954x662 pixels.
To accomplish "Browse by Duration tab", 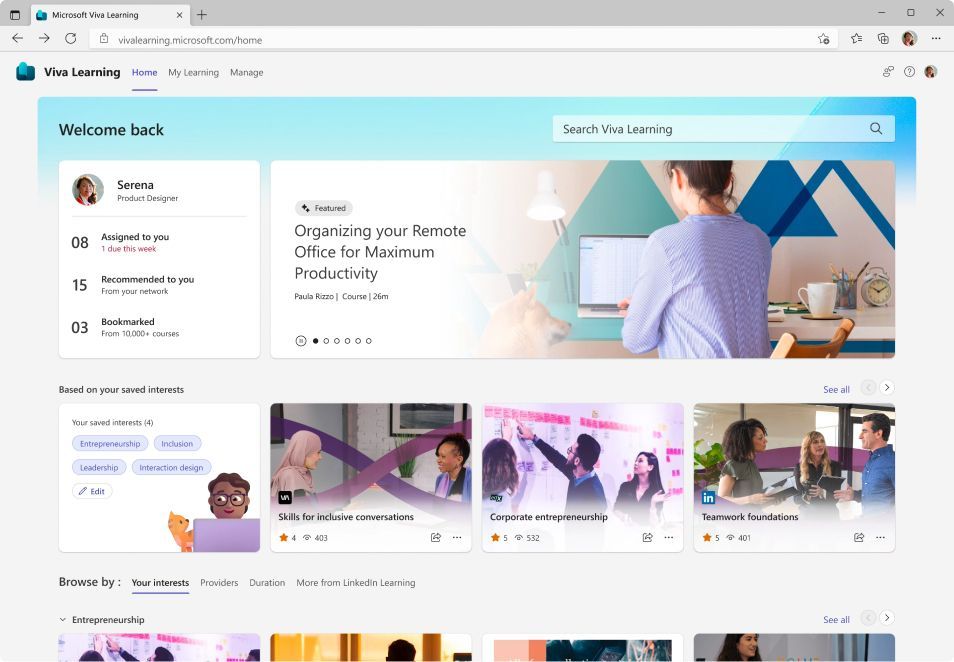I will pos(267,582).
